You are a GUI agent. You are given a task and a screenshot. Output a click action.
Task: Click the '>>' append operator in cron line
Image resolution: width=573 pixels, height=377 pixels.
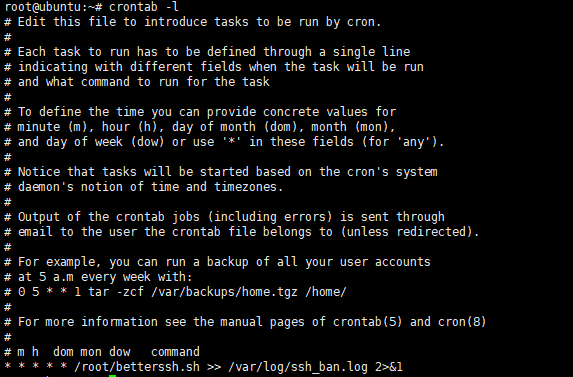(214, 366)
